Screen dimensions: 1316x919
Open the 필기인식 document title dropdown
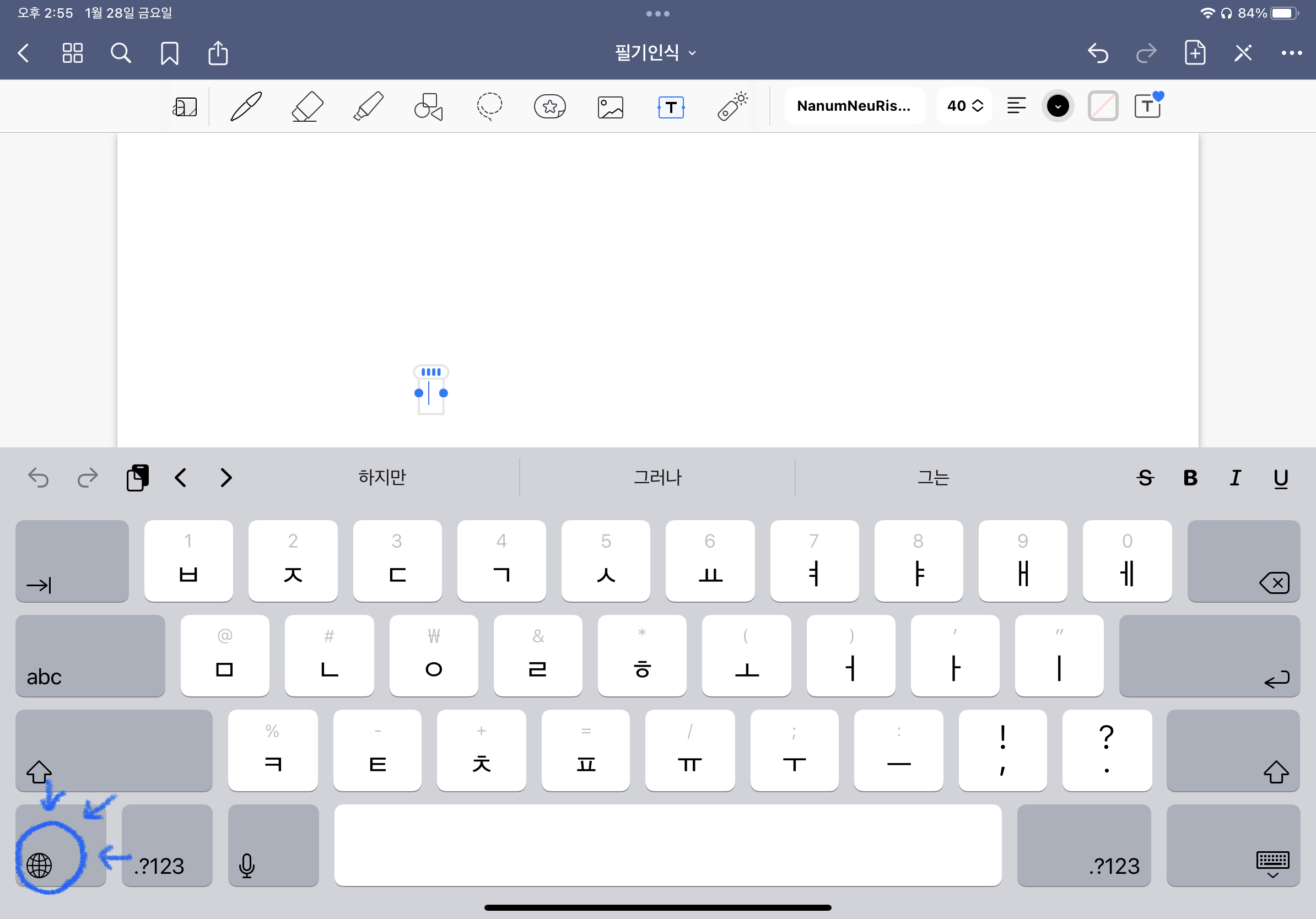coord(655,53)
